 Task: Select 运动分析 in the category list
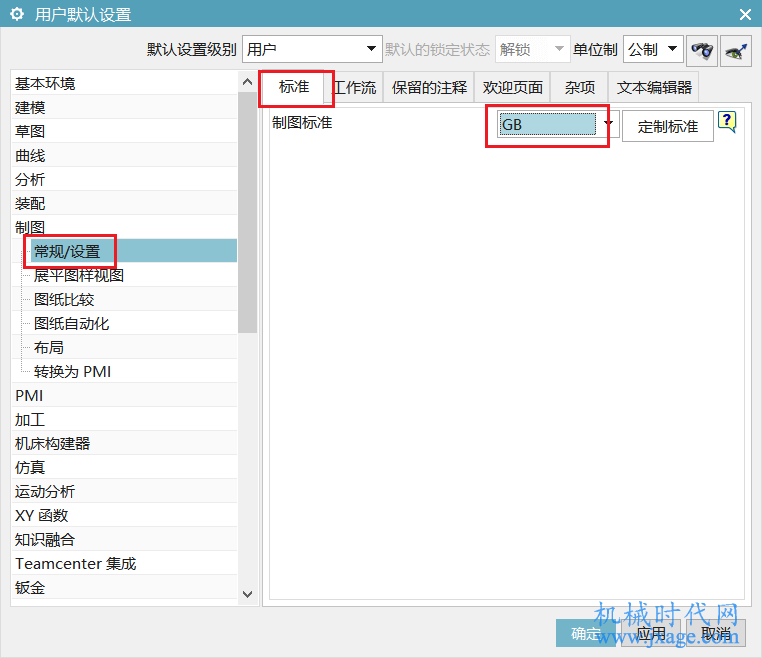[x=124, y=491]
